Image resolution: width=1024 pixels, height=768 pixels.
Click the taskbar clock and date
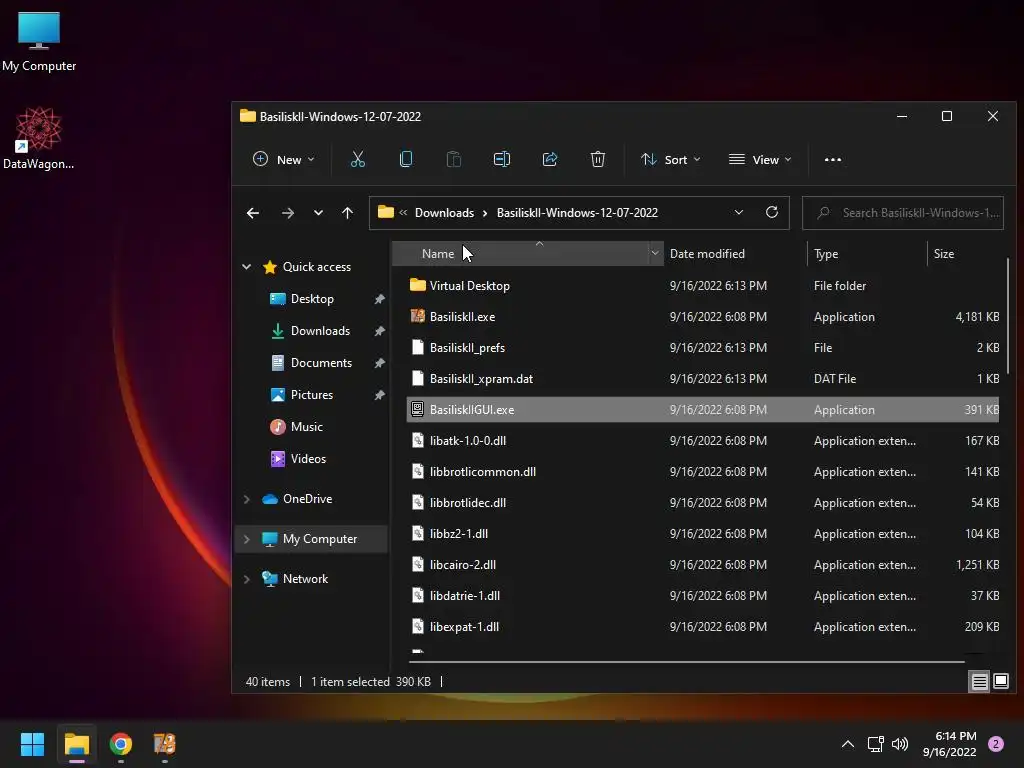949,744
